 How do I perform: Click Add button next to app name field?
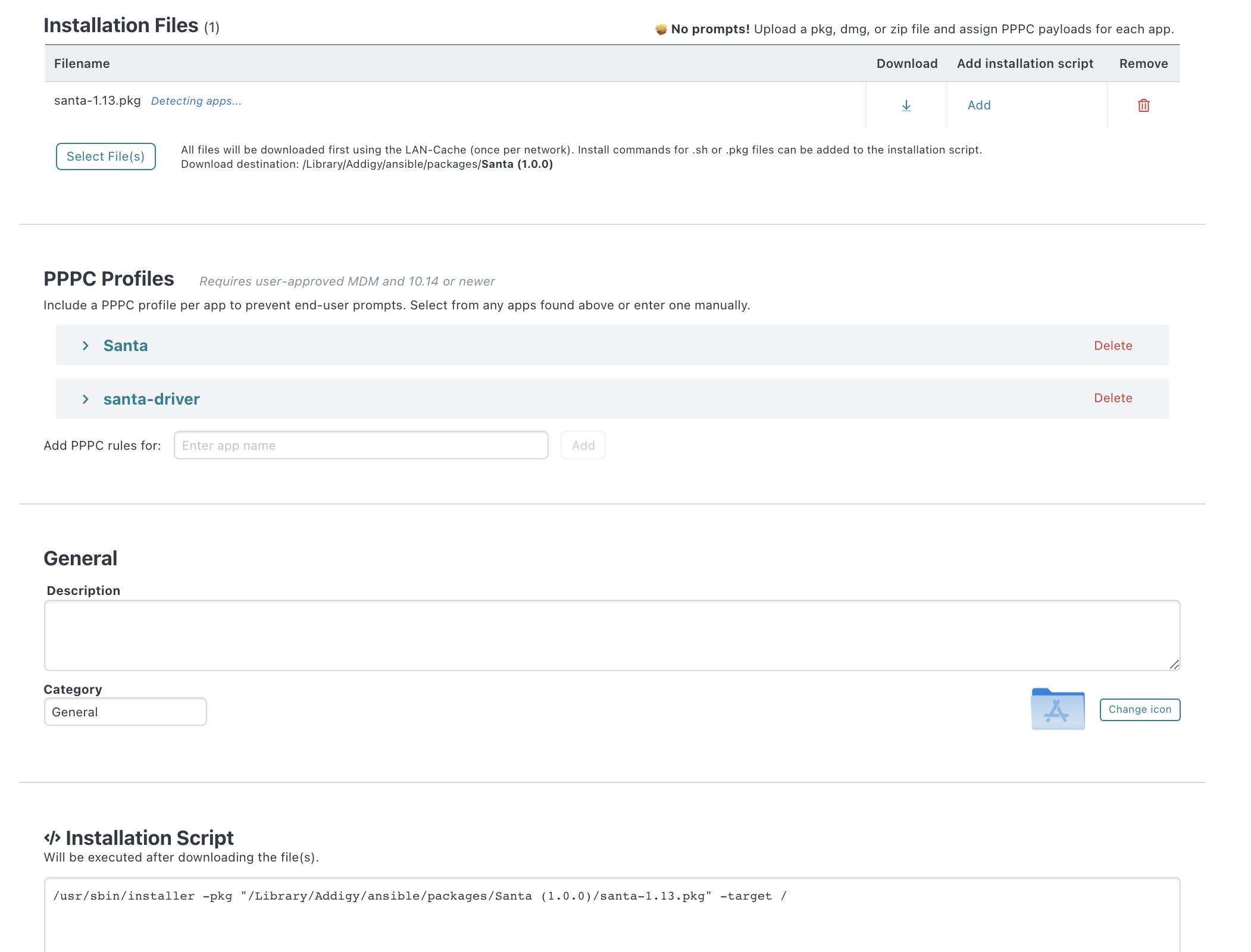point(583,445)
